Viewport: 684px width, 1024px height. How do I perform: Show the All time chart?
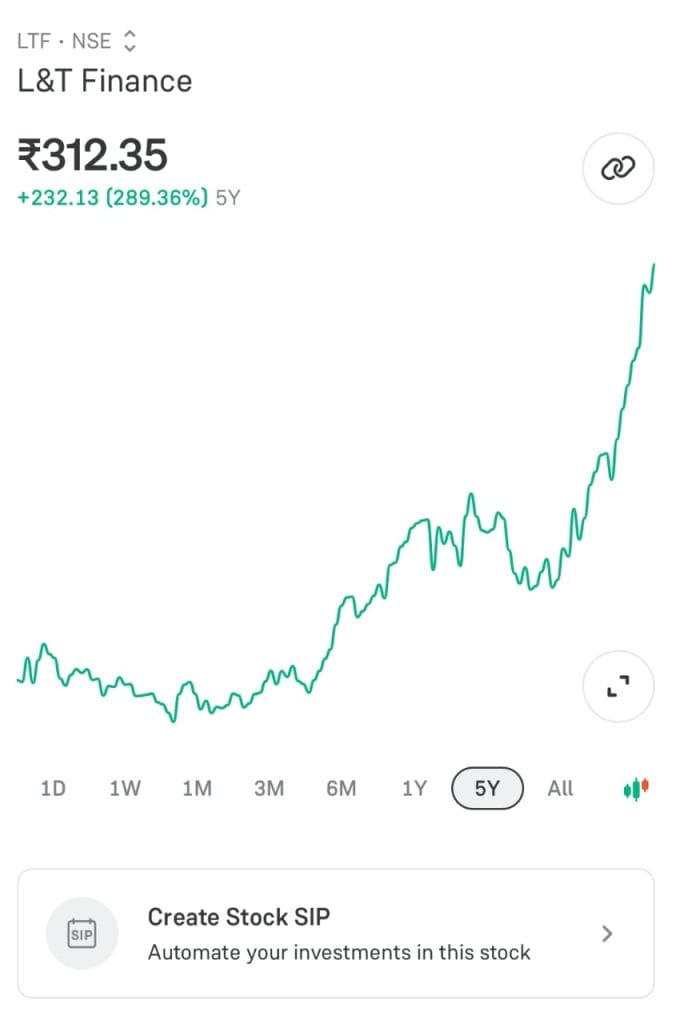click(x=561, y=788)
